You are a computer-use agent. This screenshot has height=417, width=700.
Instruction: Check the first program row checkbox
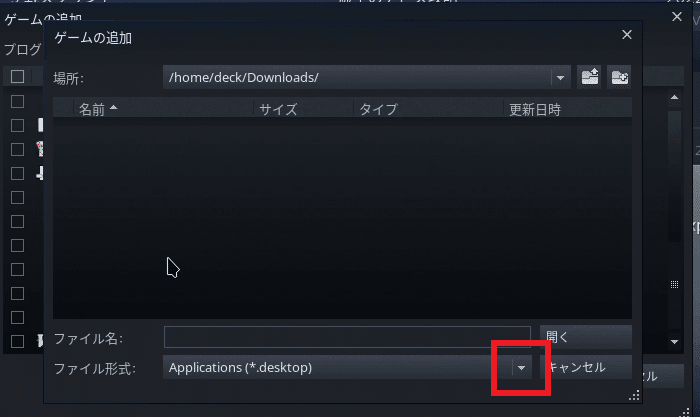17,101
